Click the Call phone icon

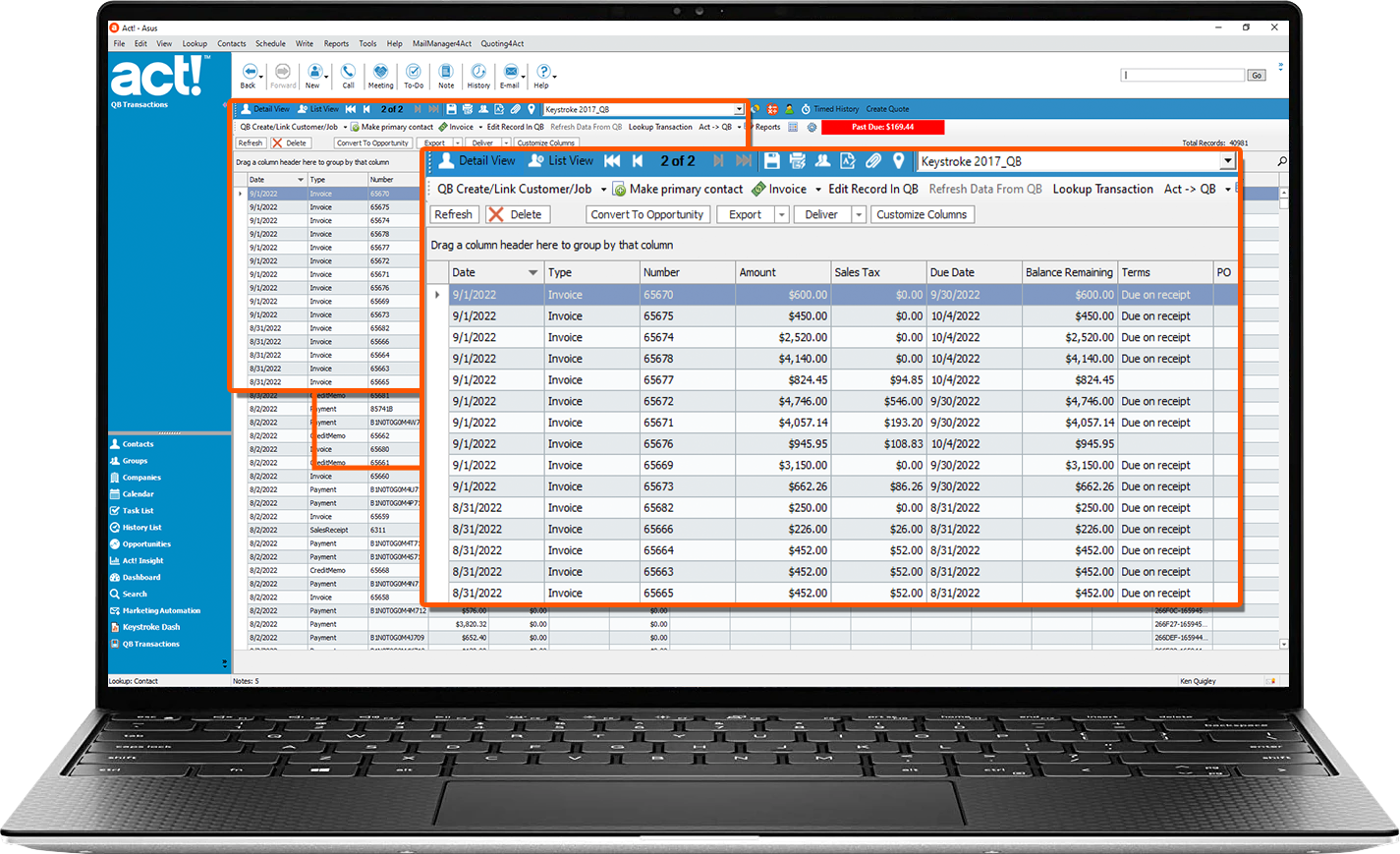coord(348,72)
